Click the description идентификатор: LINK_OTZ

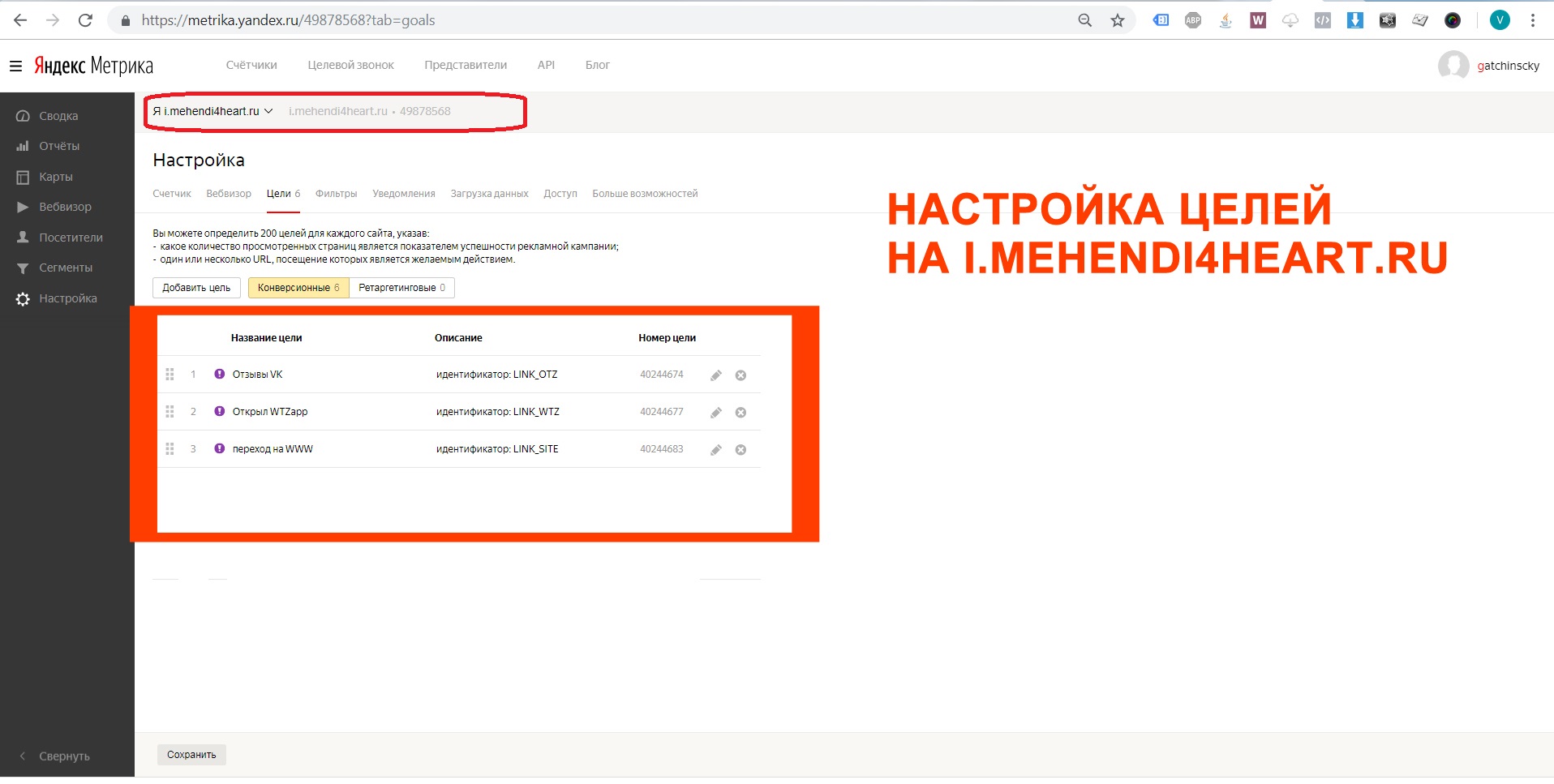(x=496, y=375)
